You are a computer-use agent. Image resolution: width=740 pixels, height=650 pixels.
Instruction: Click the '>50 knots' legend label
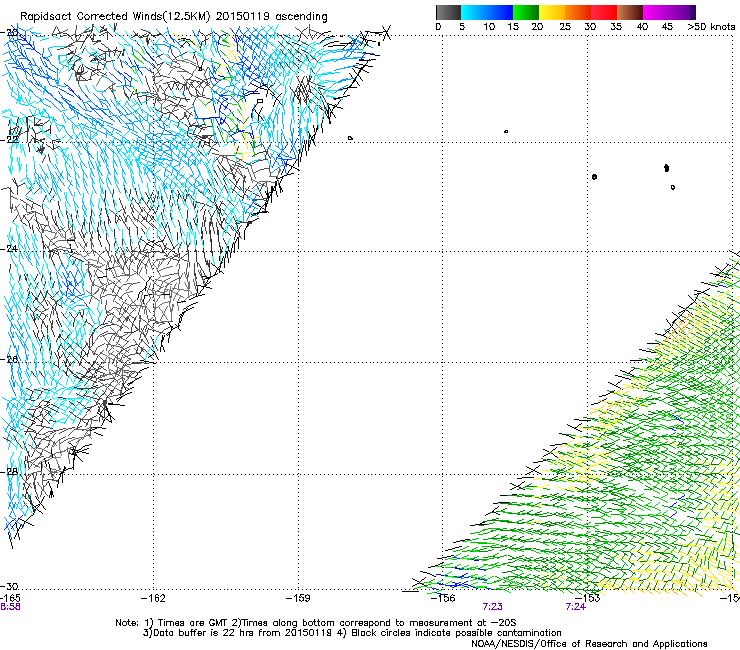tap(711, 26)
